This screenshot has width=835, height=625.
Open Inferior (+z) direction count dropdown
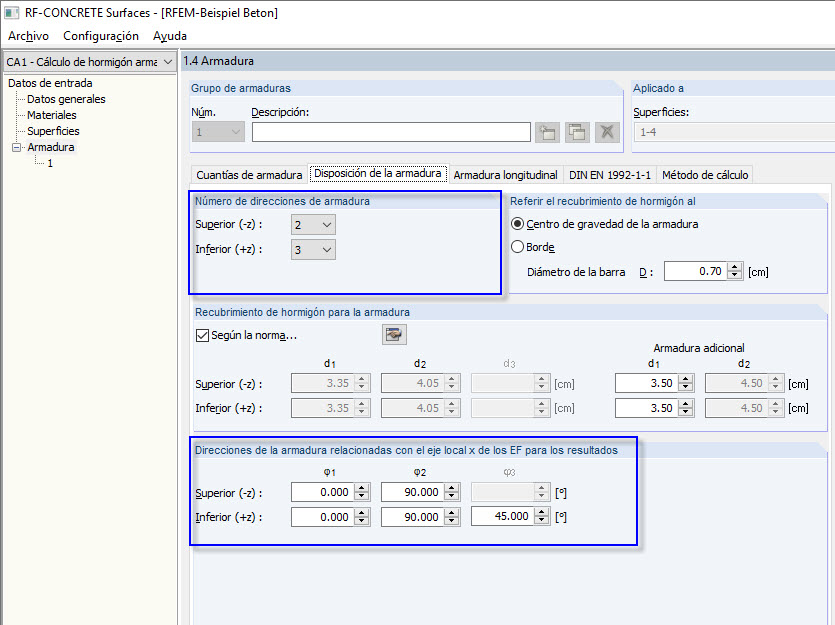(313, 250)
